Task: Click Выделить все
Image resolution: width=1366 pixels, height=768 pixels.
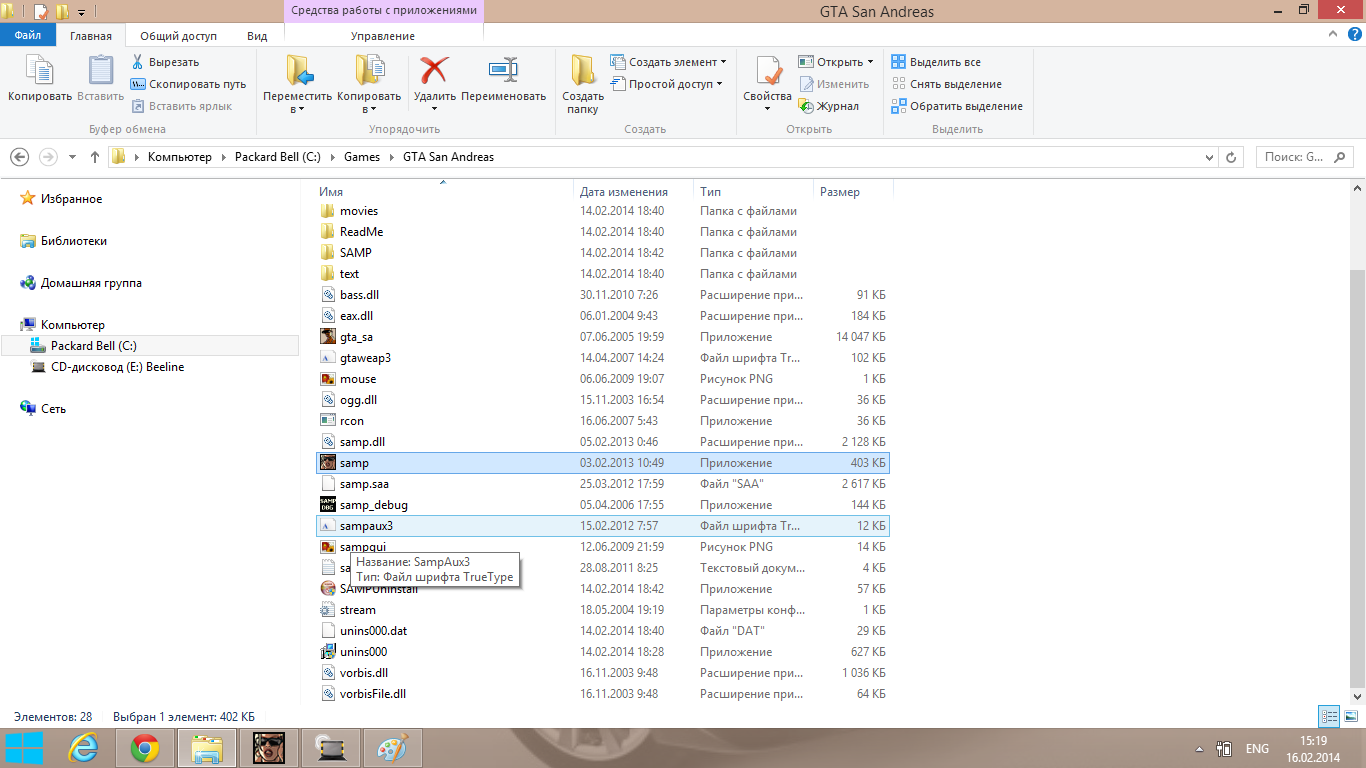Action: [x=936, y=62]
